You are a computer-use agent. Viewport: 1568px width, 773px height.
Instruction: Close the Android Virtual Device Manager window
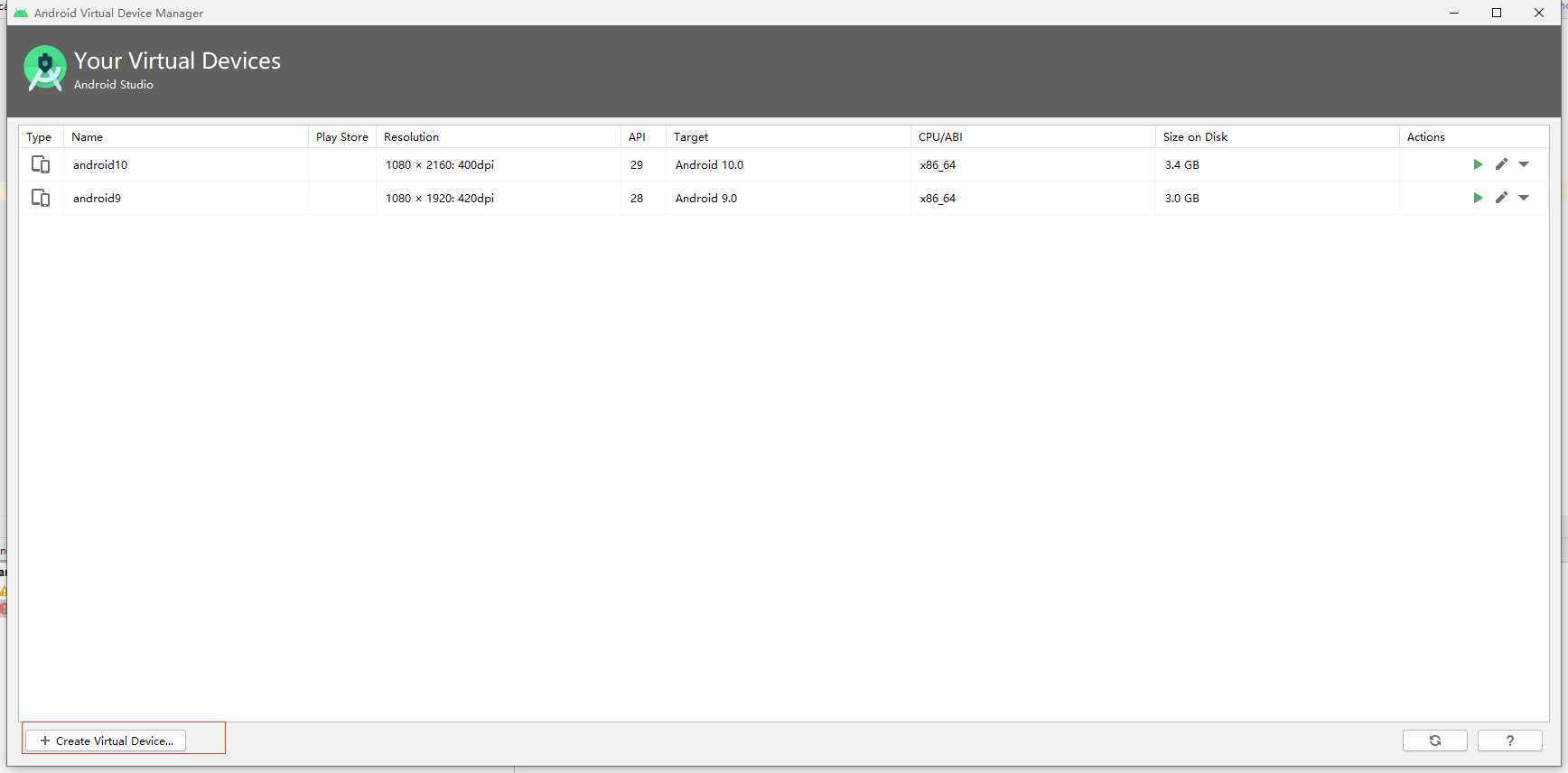coord(1539,13)
